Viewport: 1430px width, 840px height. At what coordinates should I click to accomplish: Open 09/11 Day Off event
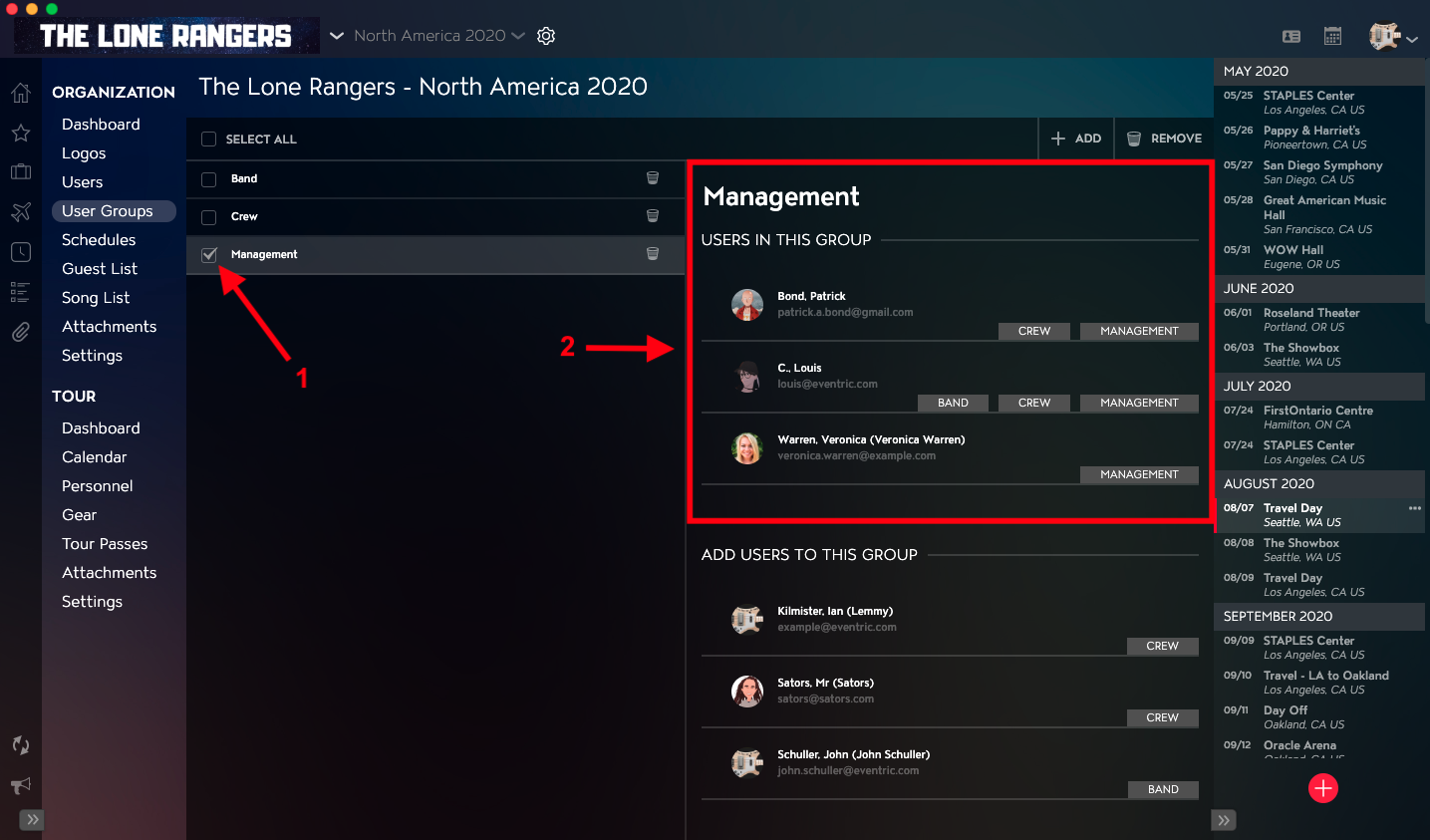(1319, 717)
